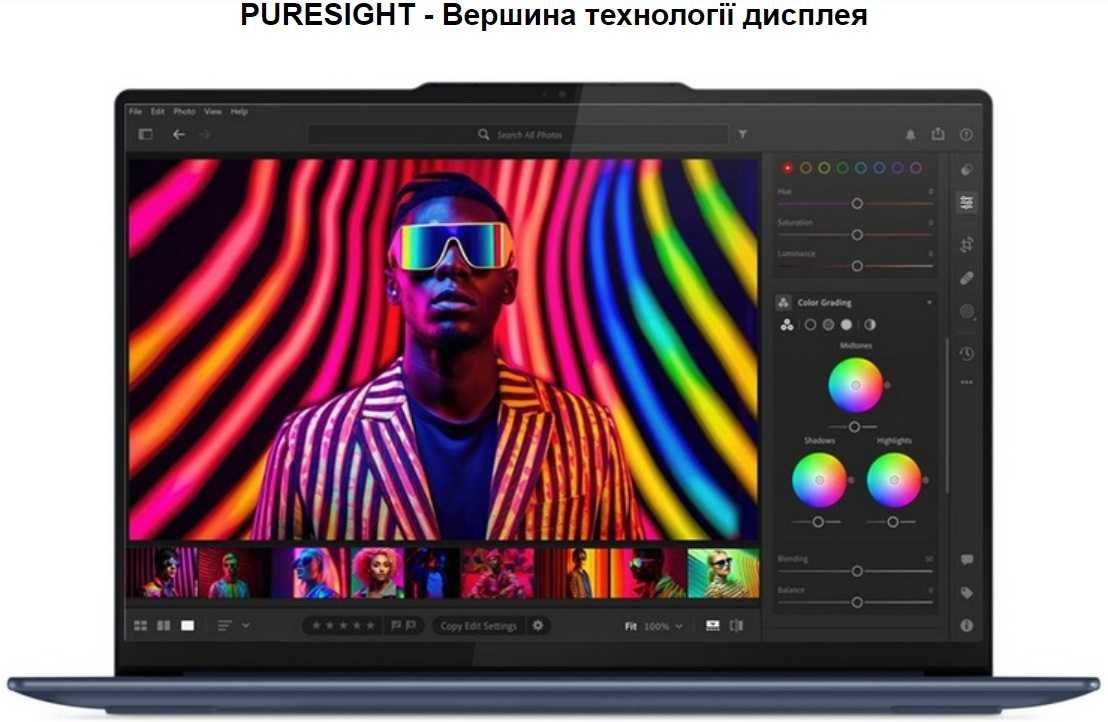
Task: Open the Edit menu
Action: tap(158, 112)
